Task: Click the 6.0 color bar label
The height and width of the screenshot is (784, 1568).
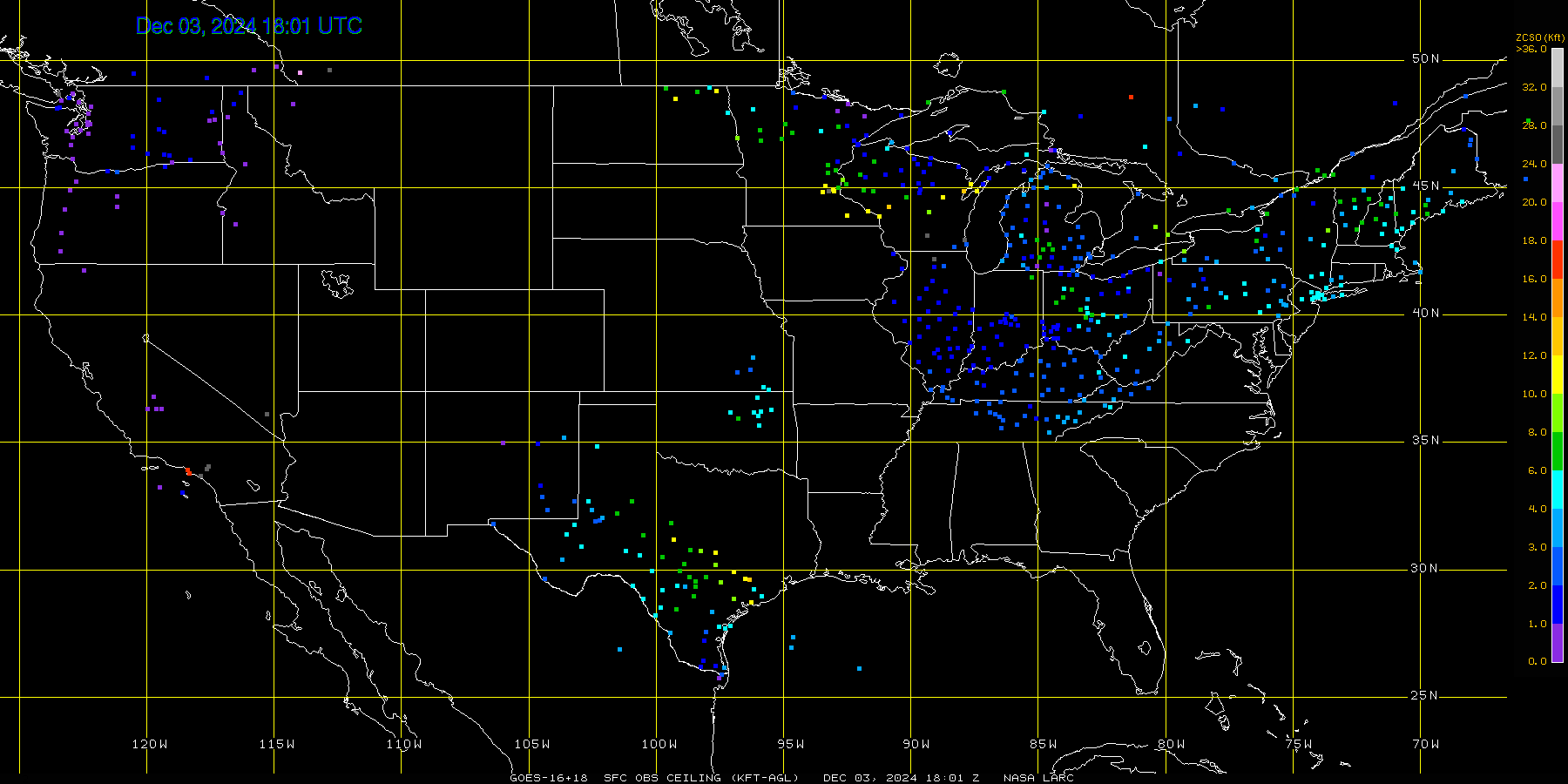Action: click(x=1538, y=470)
